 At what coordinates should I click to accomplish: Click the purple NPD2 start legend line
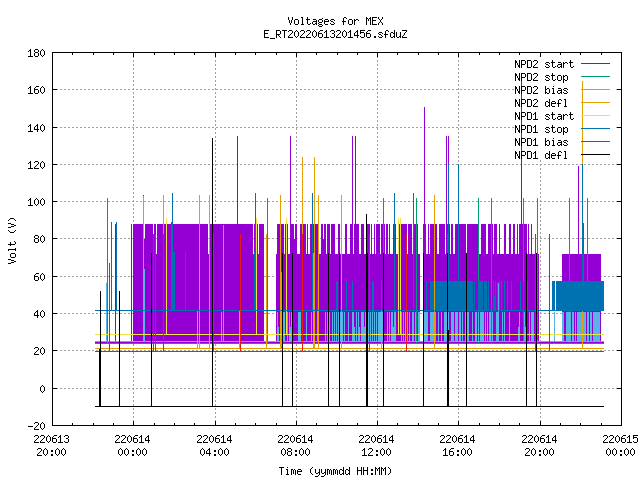pyautogui.click(x=596, y=64)
